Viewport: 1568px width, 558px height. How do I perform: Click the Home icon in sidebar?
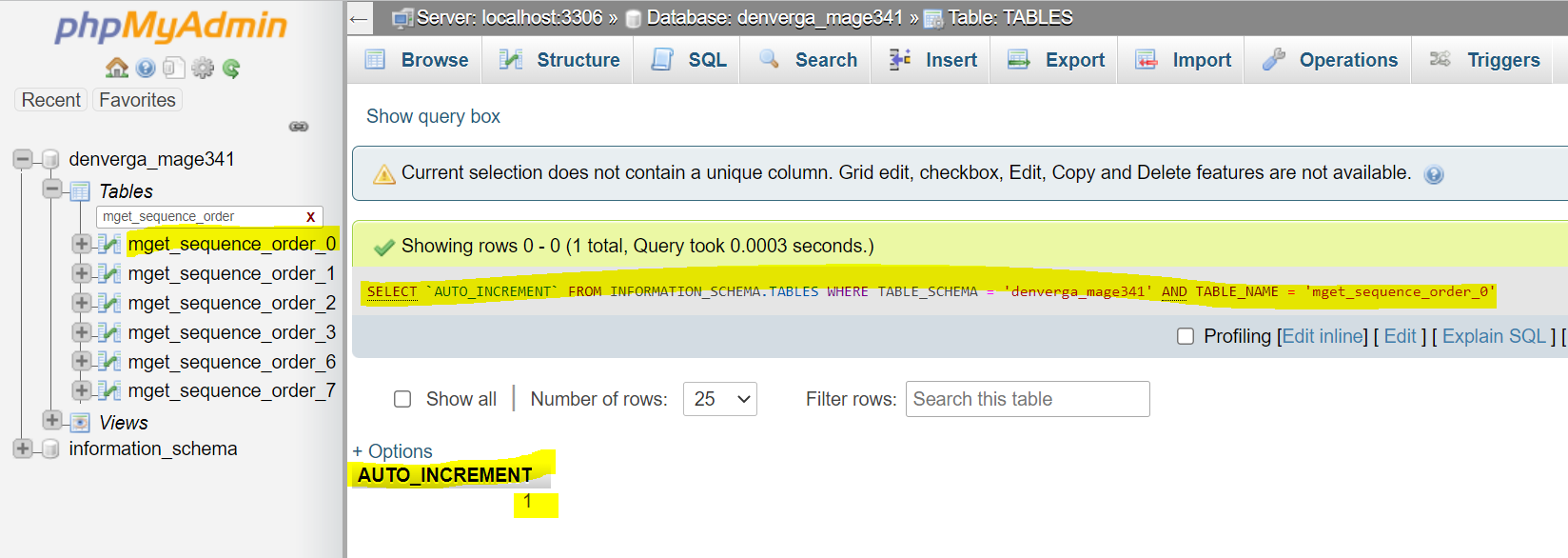tap(117, 68)
